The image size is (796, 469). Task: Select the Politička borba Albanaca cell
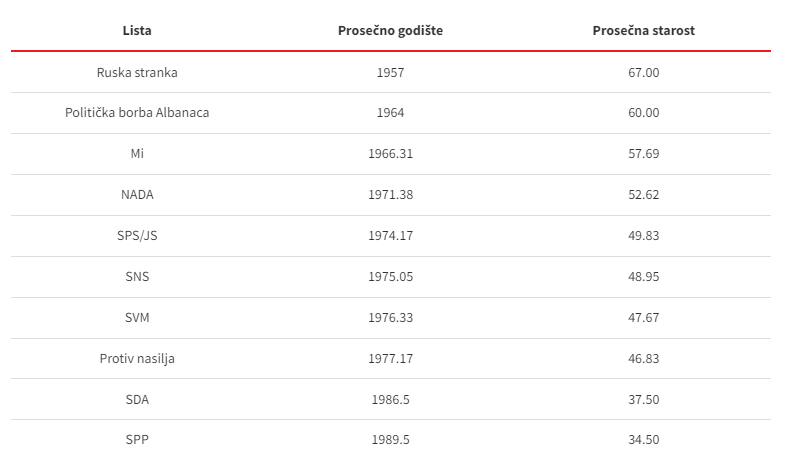[137, 113]
